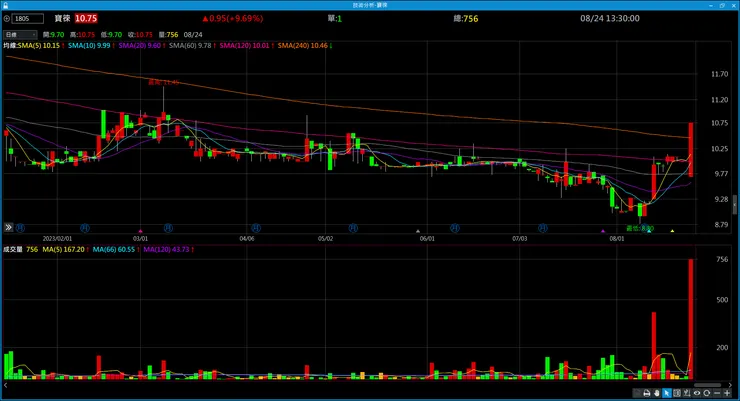The height and width of the screenshot is (401, 740).
Task: Select the SMA(5) 10.15 indicator label
Action: point(39,46)
